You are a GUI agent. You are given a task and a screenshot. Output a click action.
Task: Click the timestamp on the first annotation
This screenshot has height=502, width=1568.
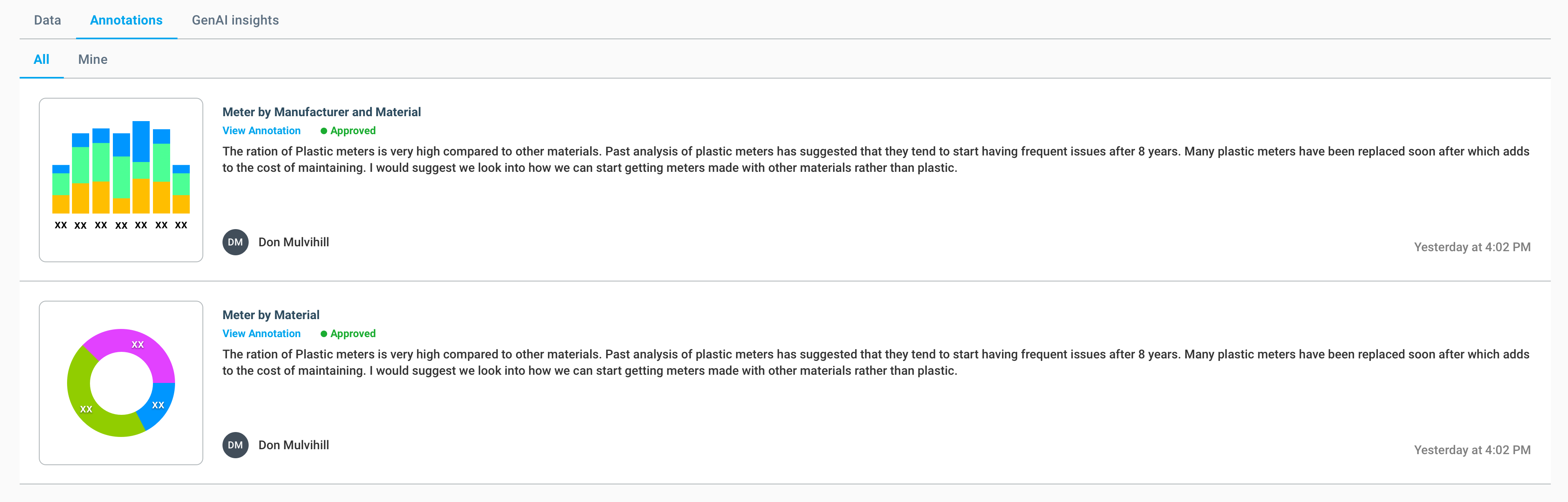click(1471, 247)
